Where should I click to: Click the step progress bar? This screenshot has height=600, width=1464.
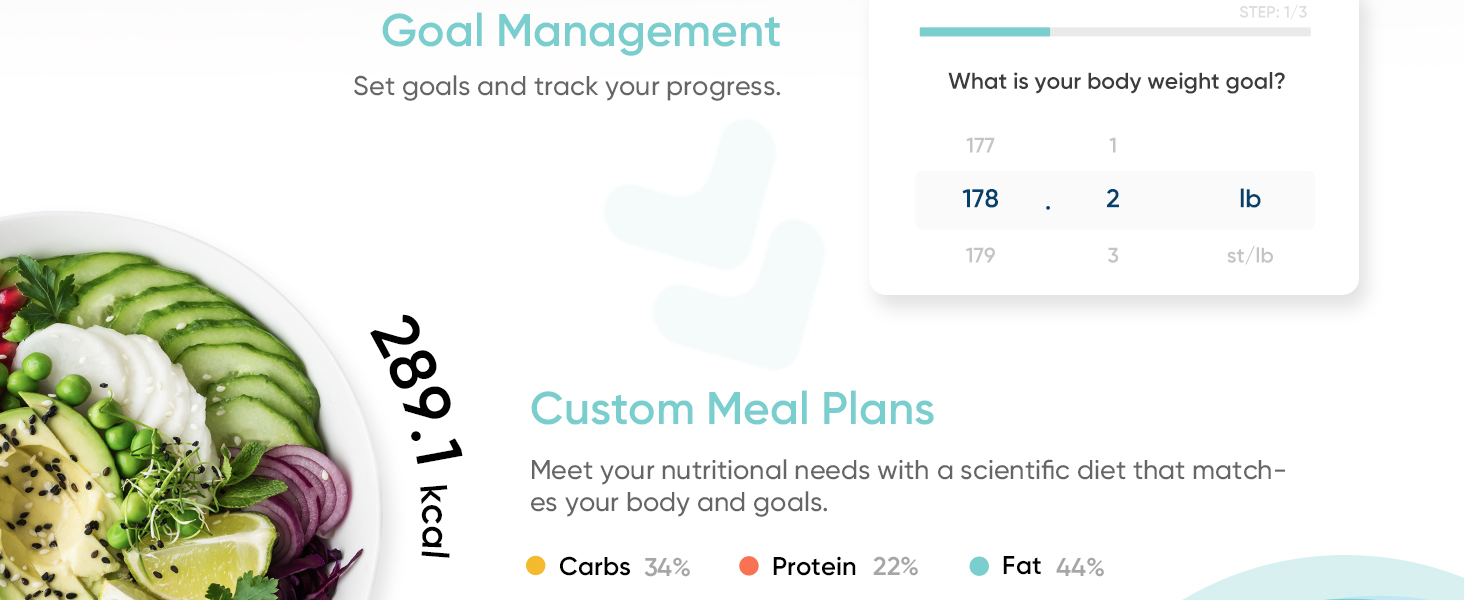tap(1114, 31)
